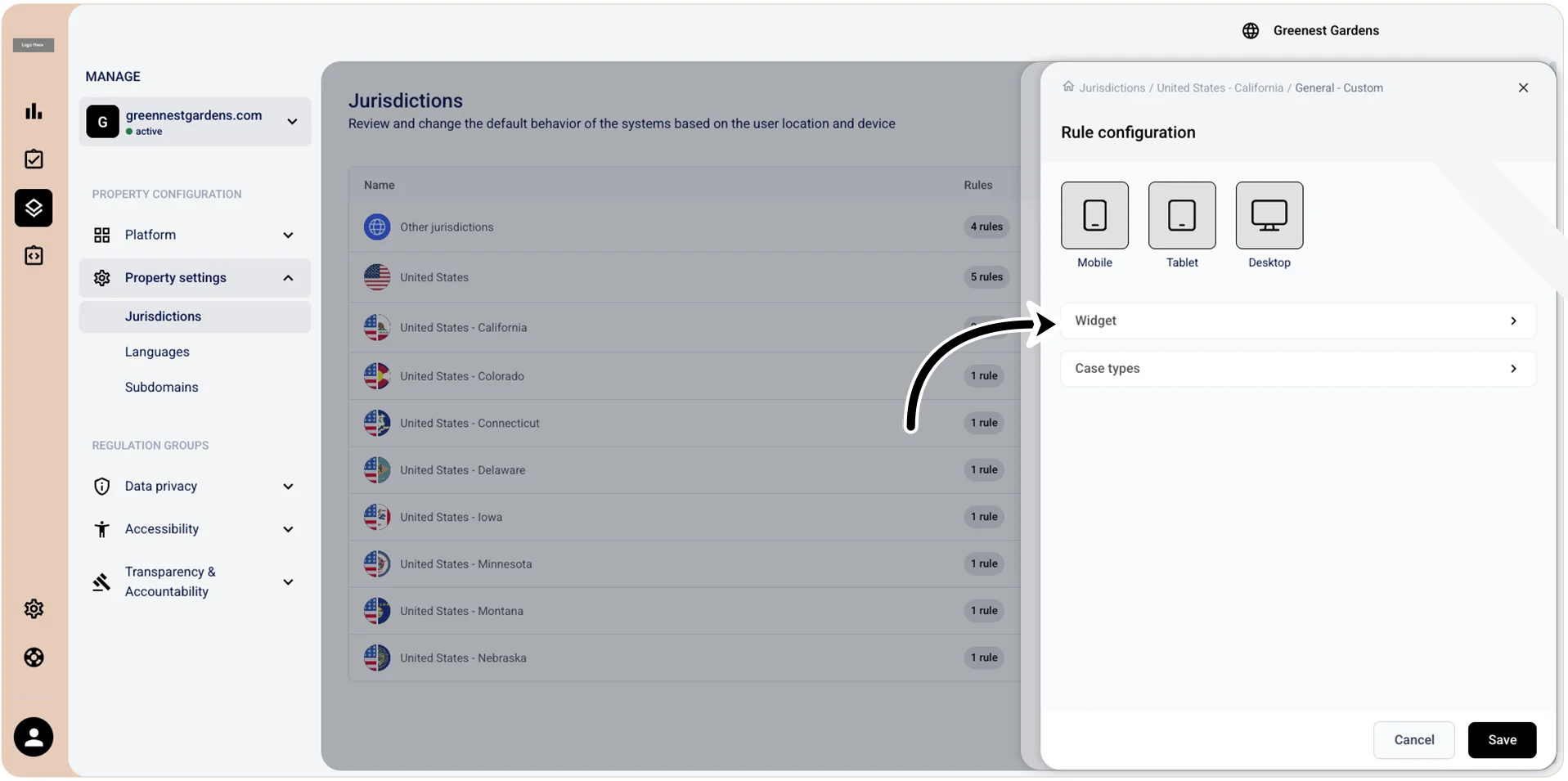Expand the Widget section

click(1298, 321)
